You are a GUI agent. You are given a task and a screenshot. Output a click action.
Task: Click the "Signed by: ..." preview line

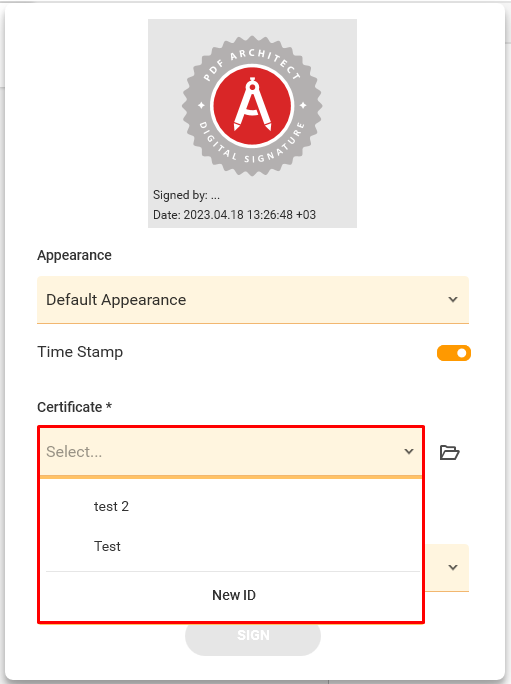(186, 195)
